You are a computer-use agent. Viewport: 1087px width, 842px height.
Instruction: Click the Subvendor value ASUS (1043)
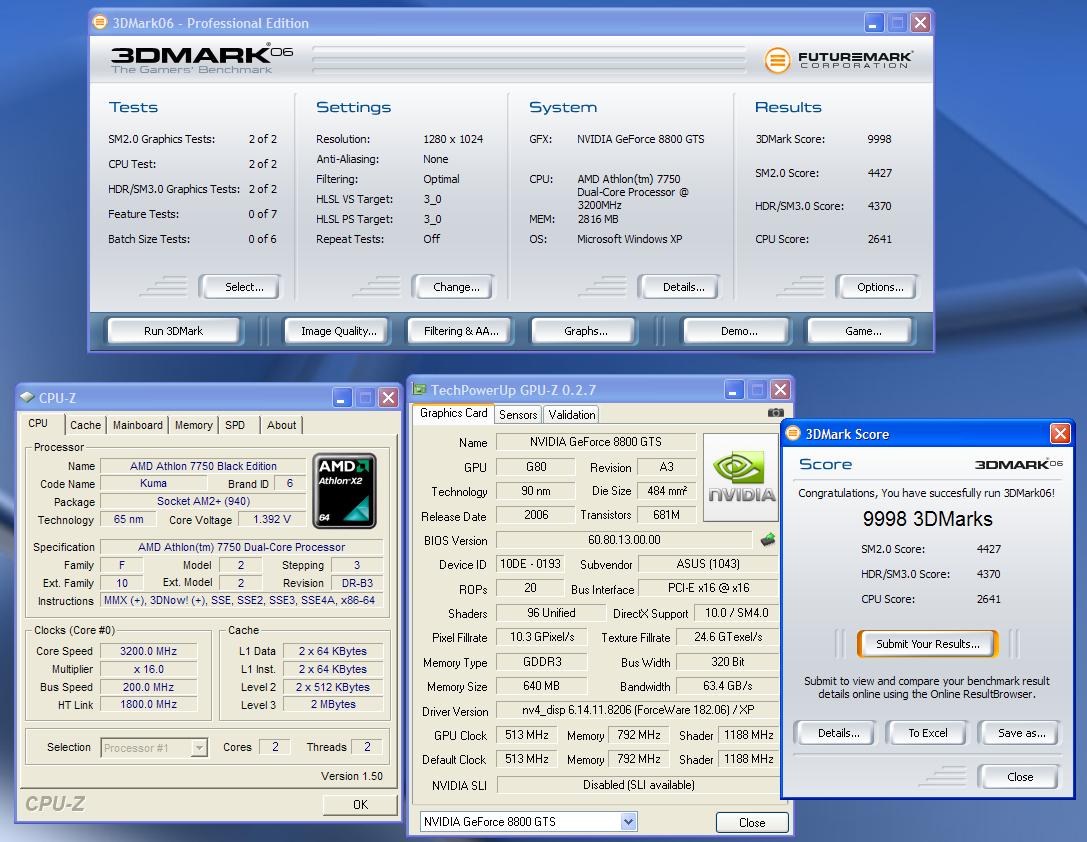tap(708, 564)
